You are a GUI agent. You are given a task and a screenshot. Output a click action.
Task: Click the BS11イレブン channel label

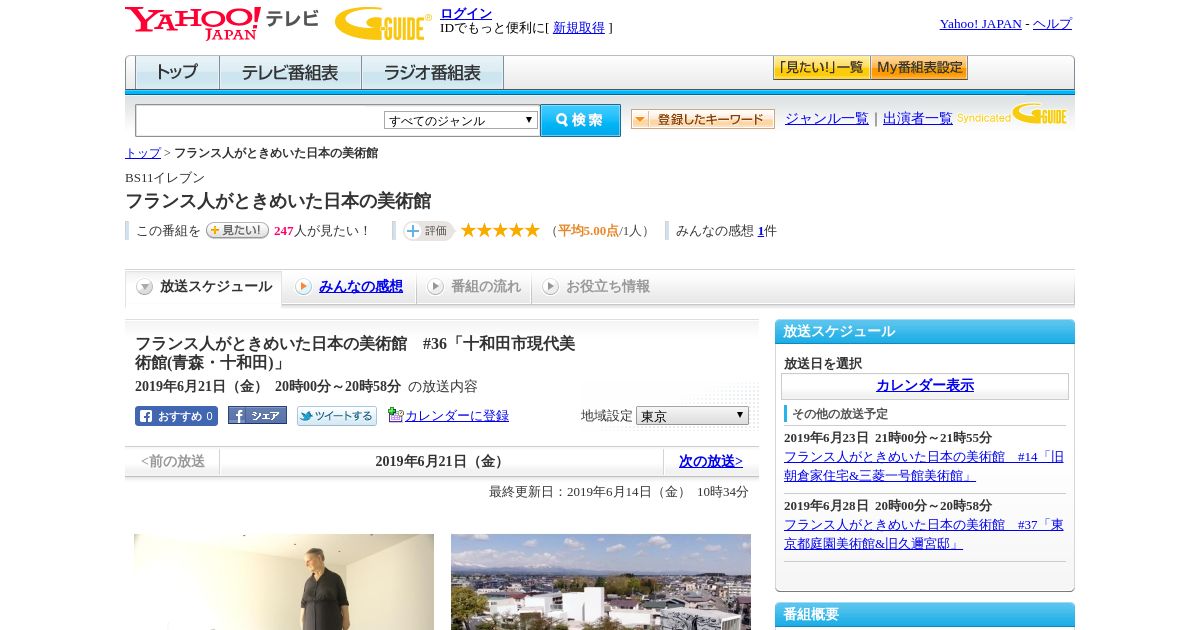tap(165, 178)
